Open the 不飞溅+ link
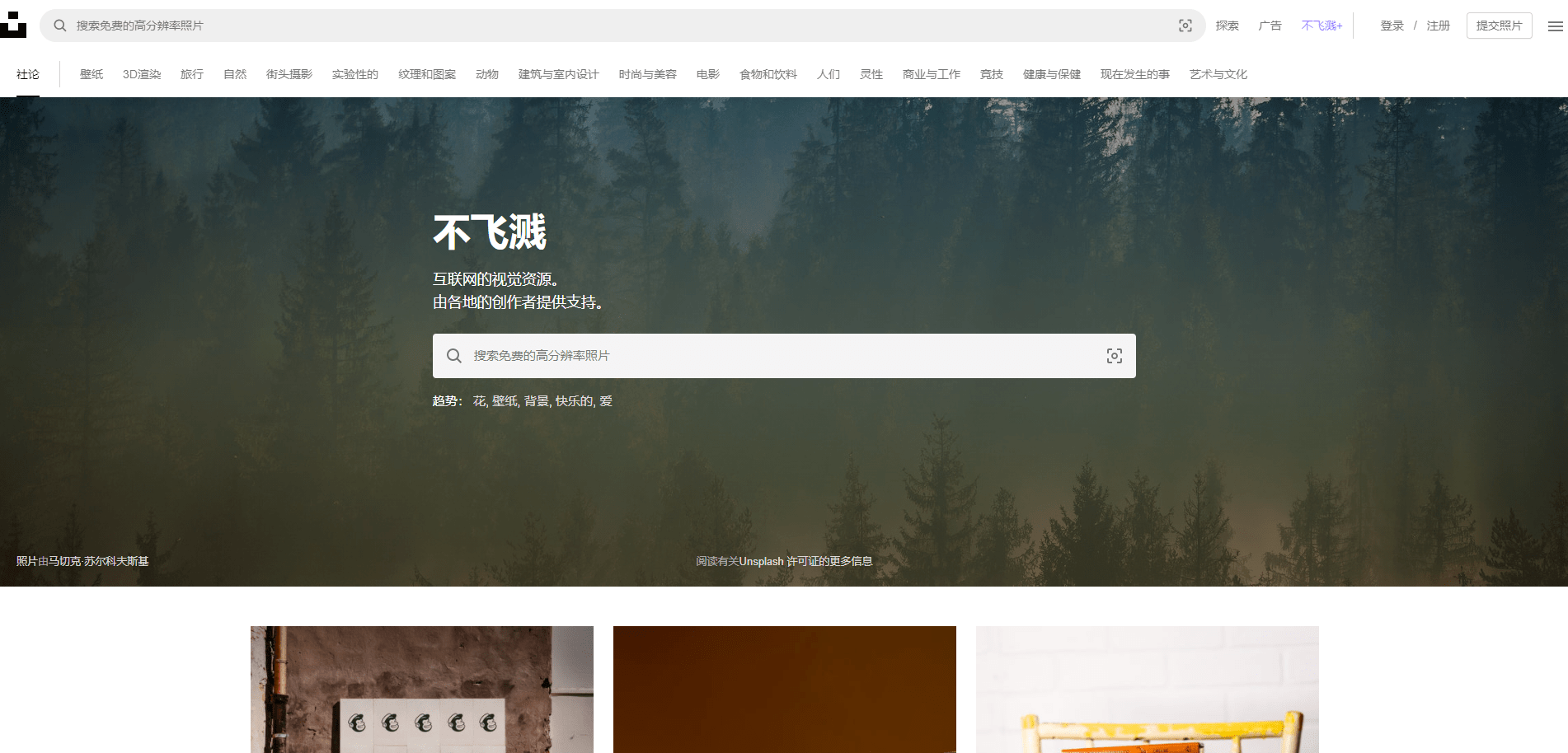 coord(1322,26)
